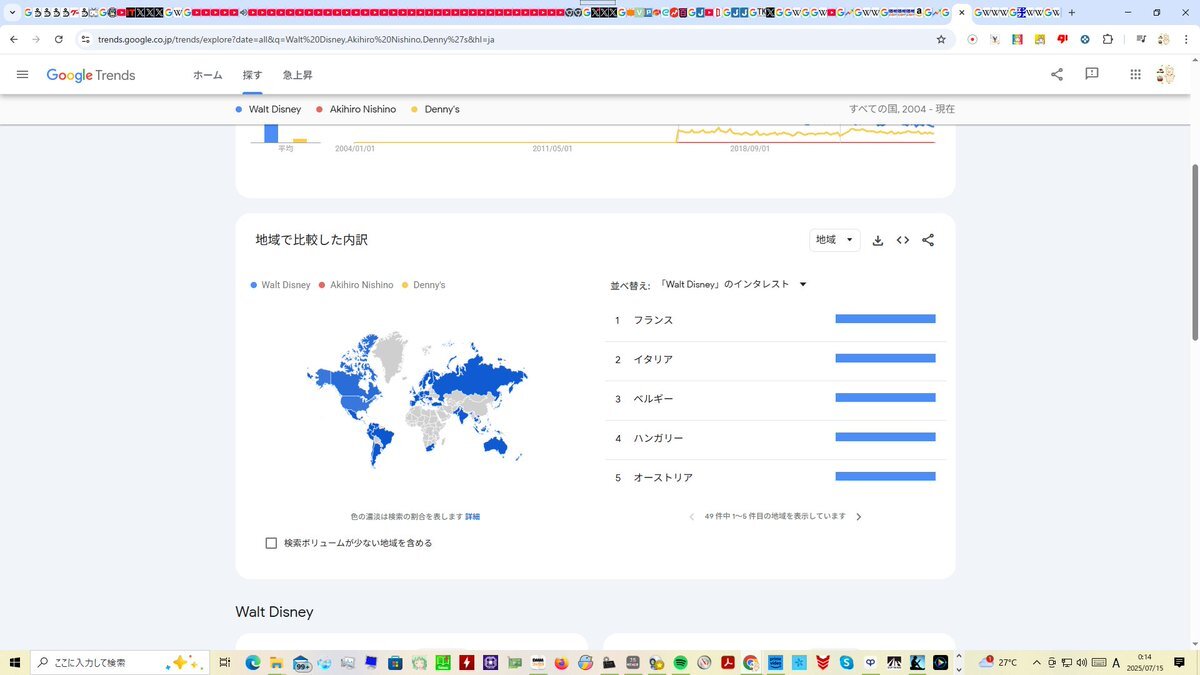Viewport: 1200px width, 675px height.
Task: Launch Microsoft Edge from taskbar
Action: point(253,662)
